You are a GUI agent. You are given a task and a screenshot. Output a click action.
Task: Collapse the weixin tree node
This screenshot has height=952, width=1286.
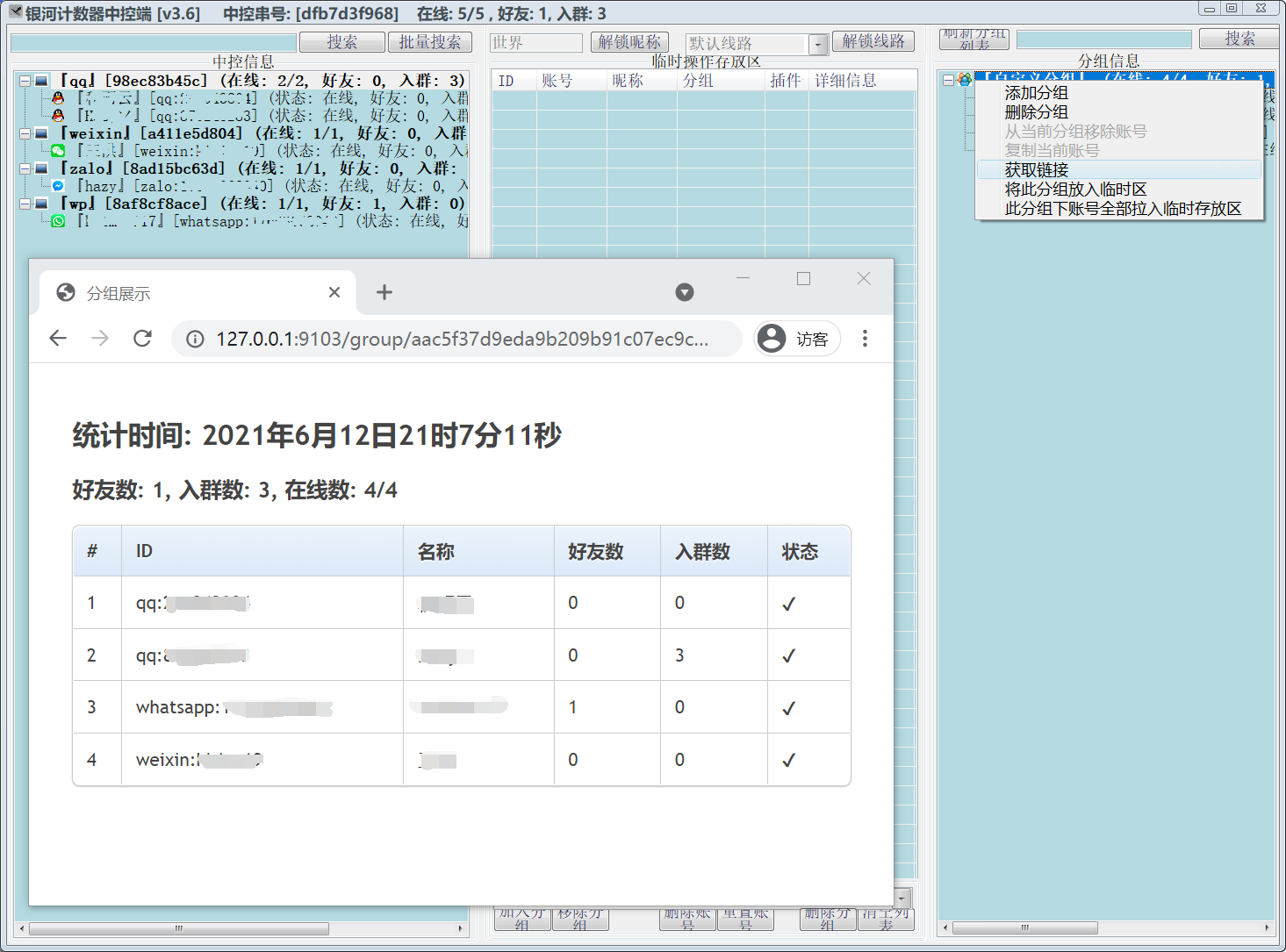point(25,133)
